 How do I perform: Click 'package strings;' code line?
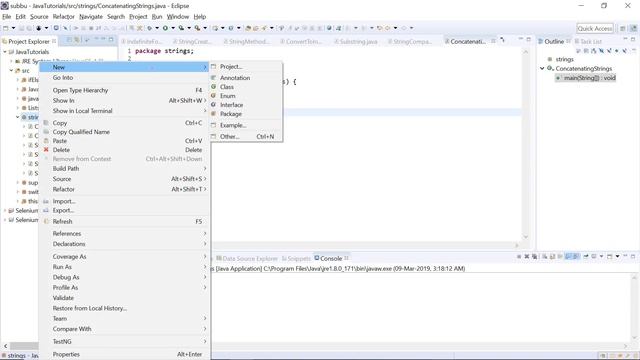164,51
